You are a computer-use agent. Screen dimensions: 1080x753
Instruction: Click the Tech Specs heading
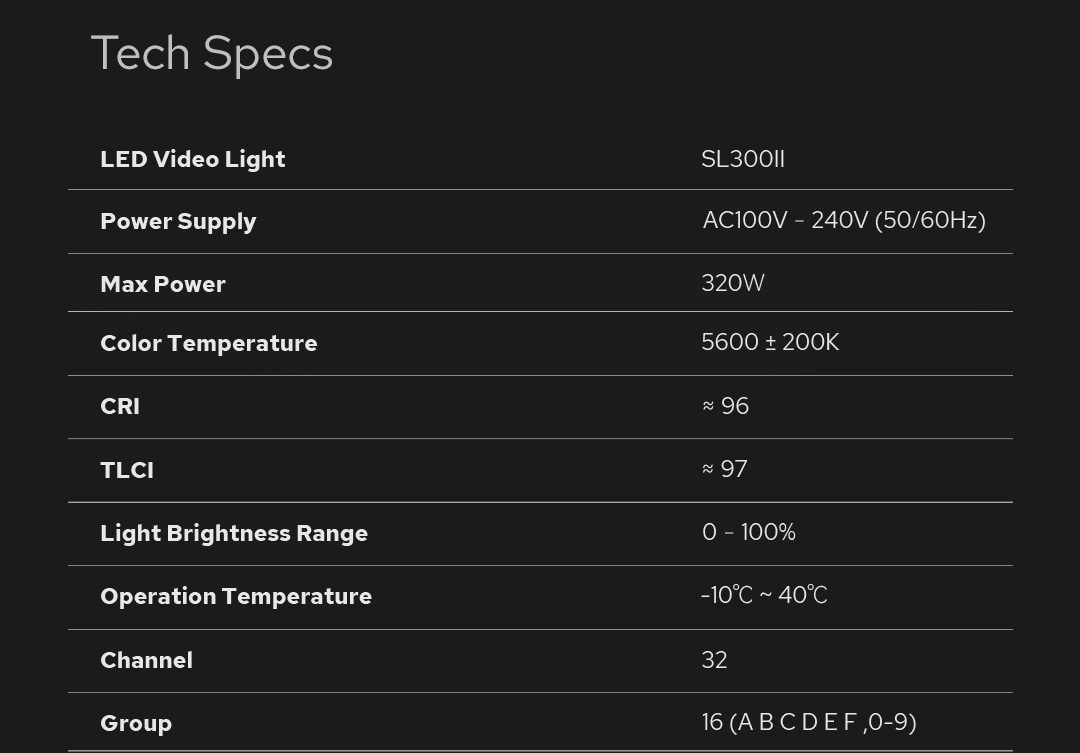[212, 53]
